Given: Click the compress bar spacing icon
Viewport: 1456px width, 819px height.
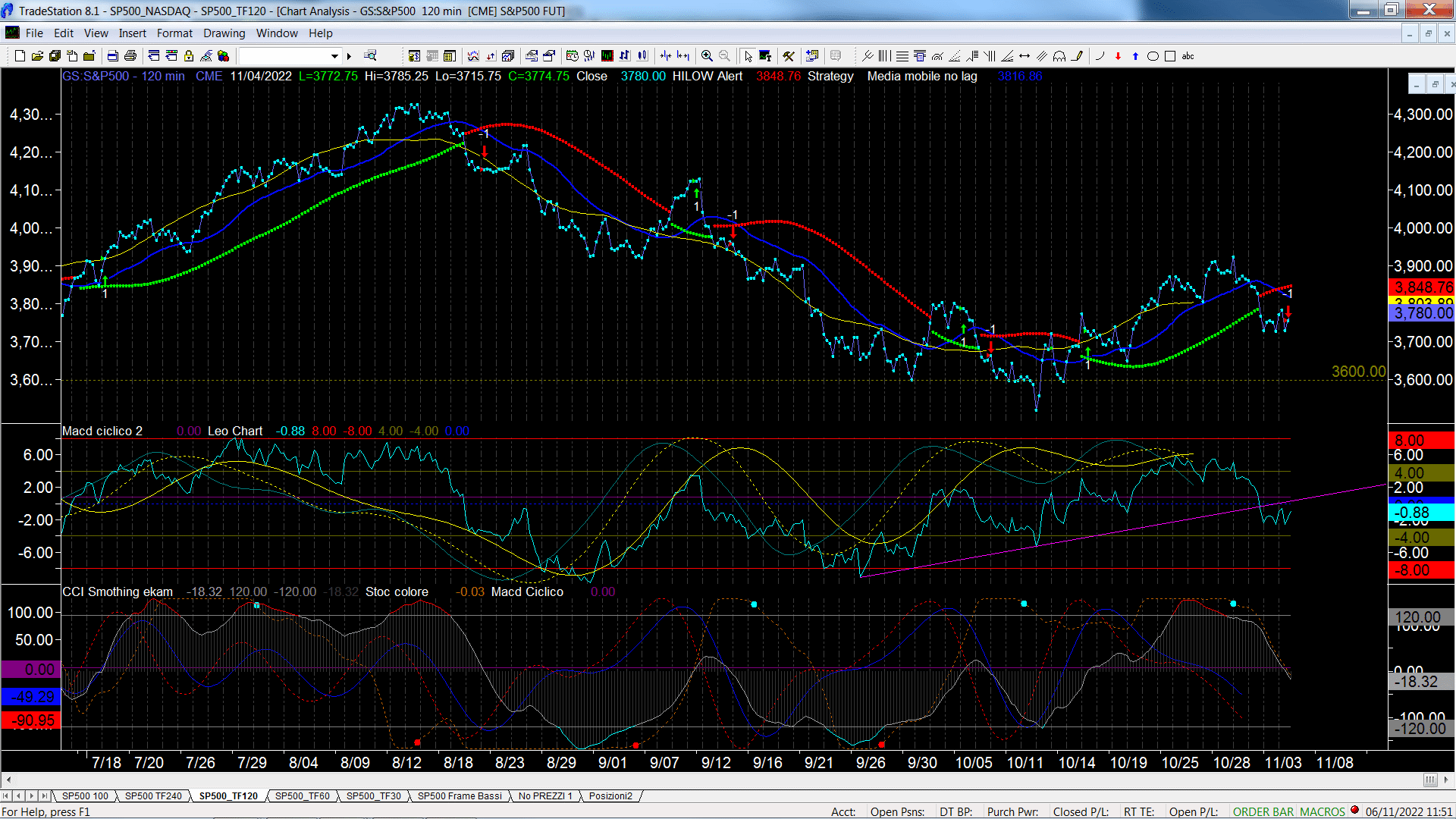Looking at the screenshot, I should click(x=666, y=56).
